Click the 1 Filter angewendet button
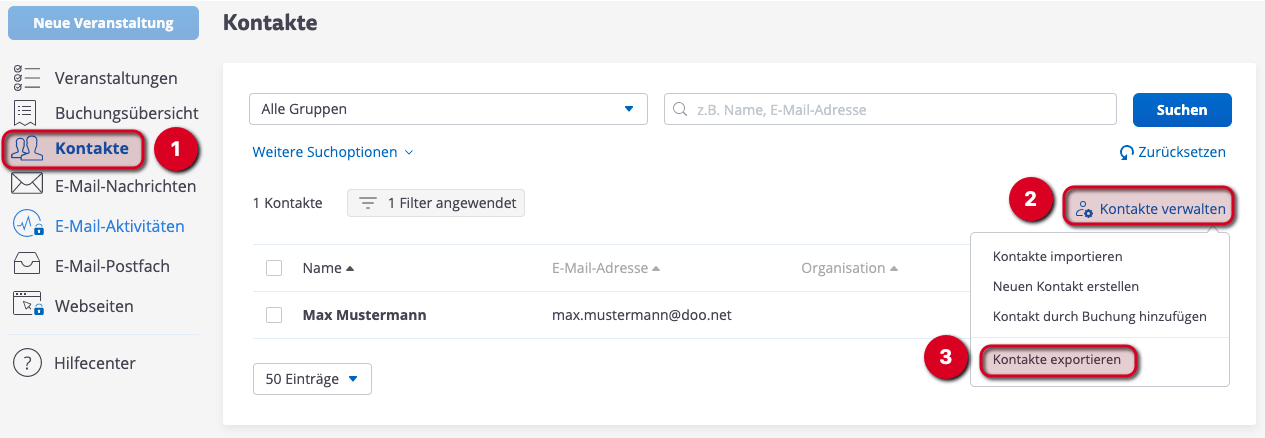1265x438 pixels. (436, 203)
